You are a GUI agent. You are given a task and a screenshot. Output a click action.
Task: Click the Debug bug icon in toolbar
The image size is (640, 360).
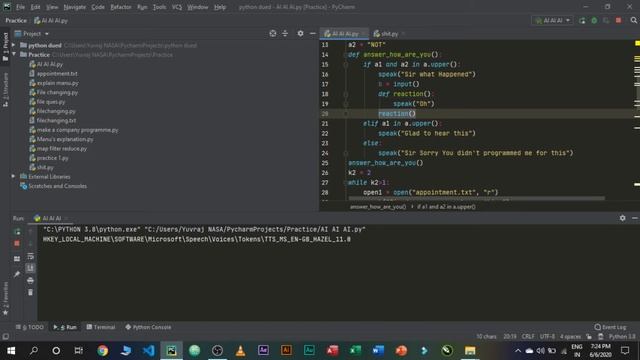pyautogui.click(x=594, y=20)
